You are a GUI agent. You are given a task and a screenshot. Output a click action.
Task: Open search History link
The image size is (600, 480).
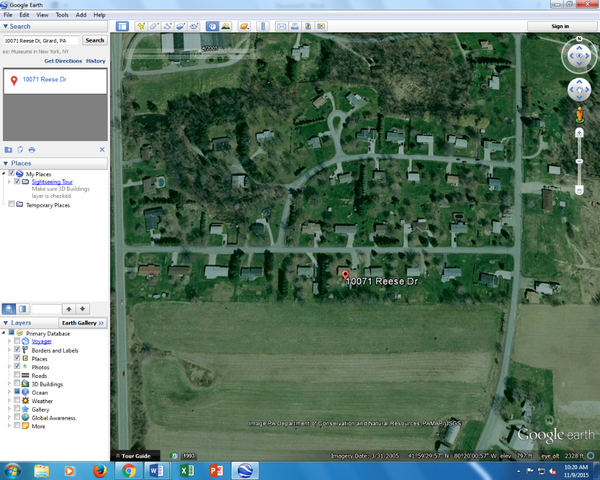coord(96,61)
